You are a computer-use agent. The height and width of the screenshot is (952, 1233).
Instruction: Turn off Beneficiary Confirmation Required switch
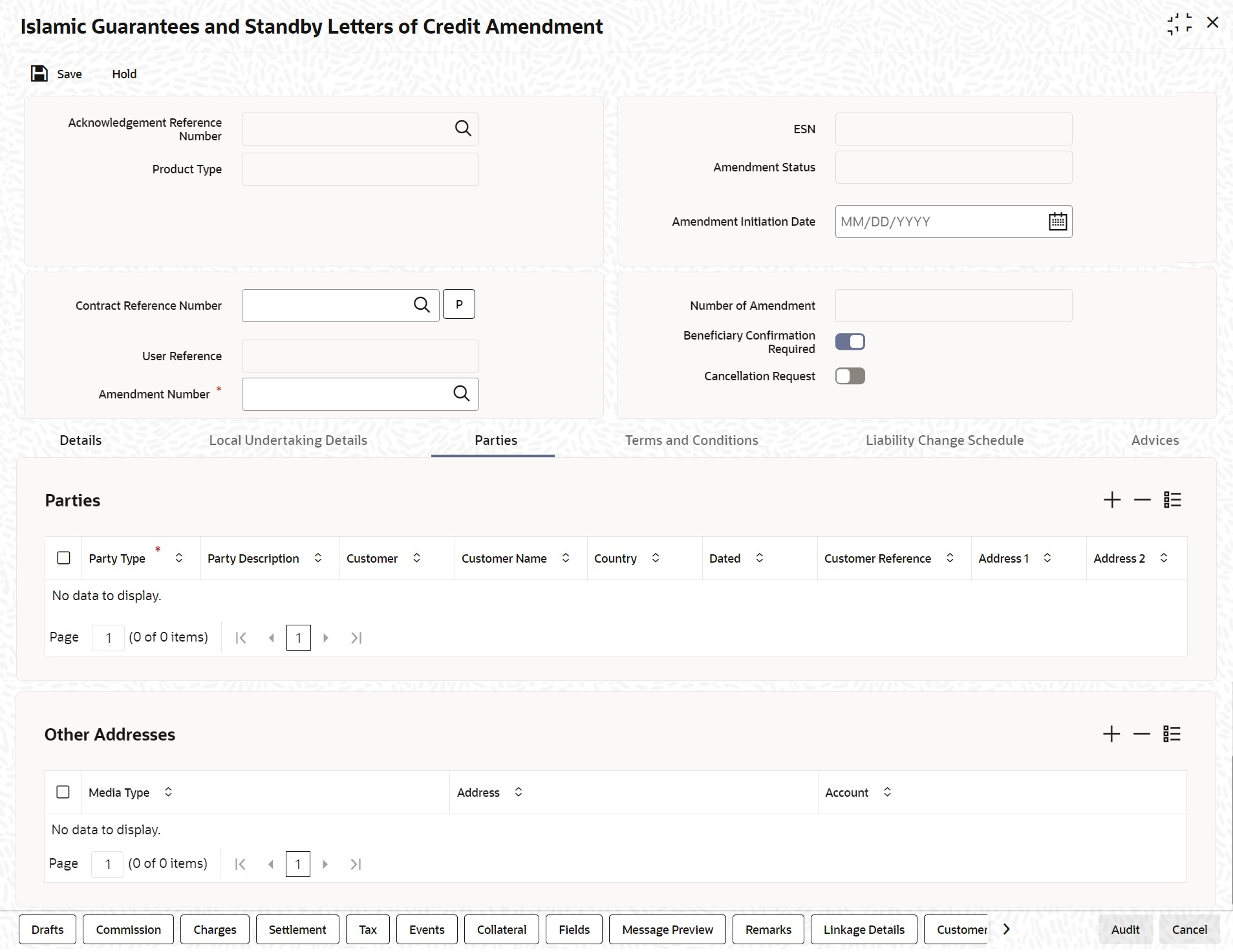(x=850, y=341)
